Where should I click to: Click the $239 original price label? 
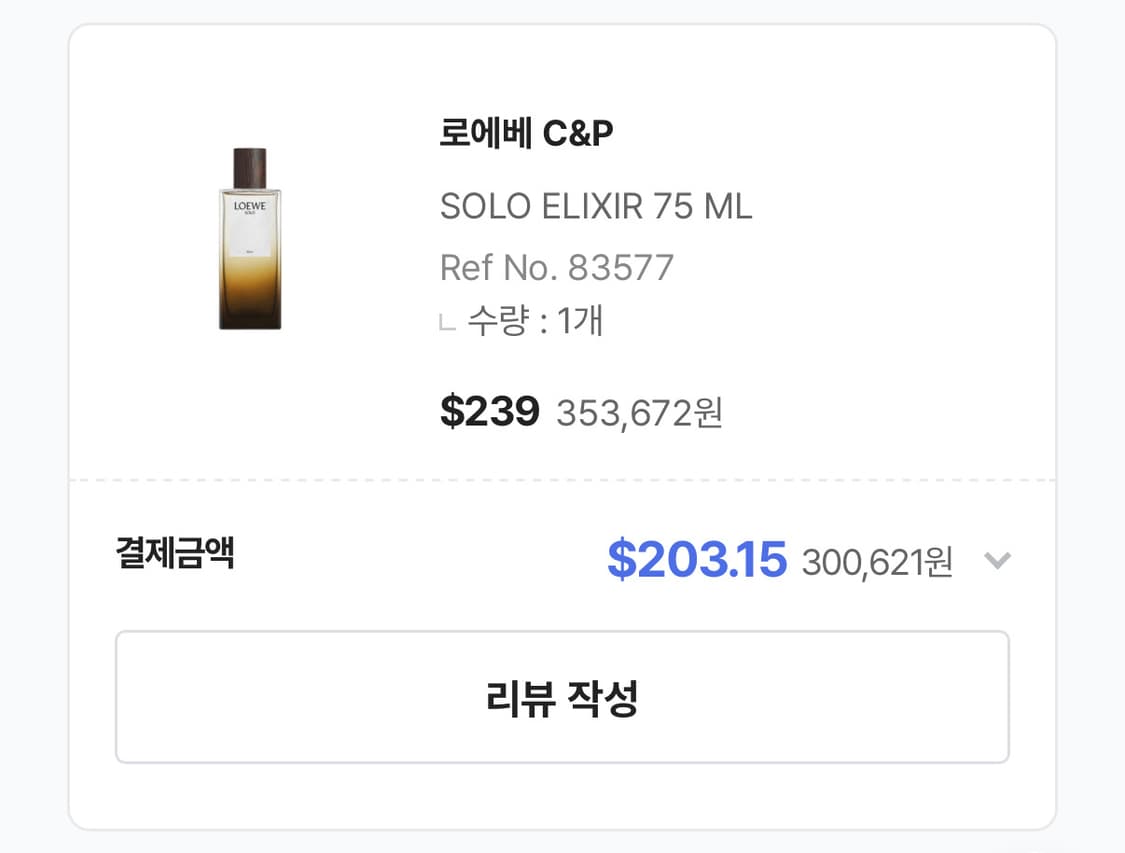pyautogui.click(x=490, y=410)
